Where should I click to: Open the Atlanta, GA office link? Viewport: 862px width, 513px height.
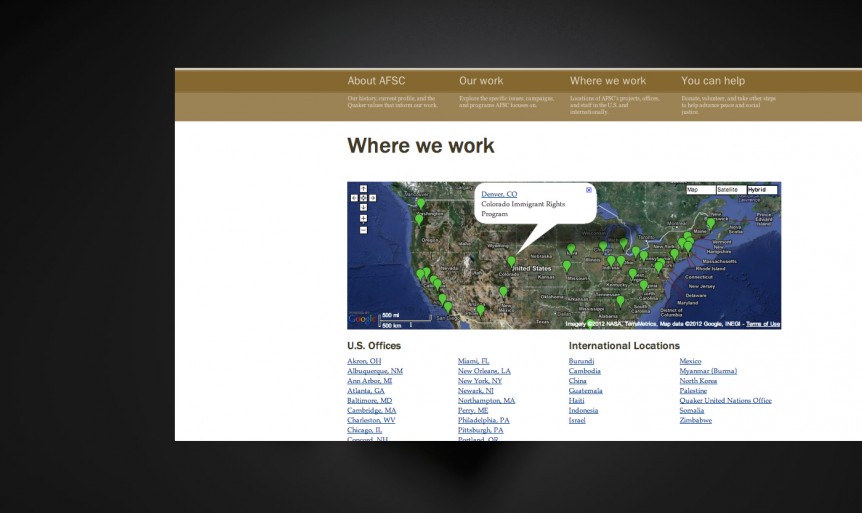tap(366, 391)
